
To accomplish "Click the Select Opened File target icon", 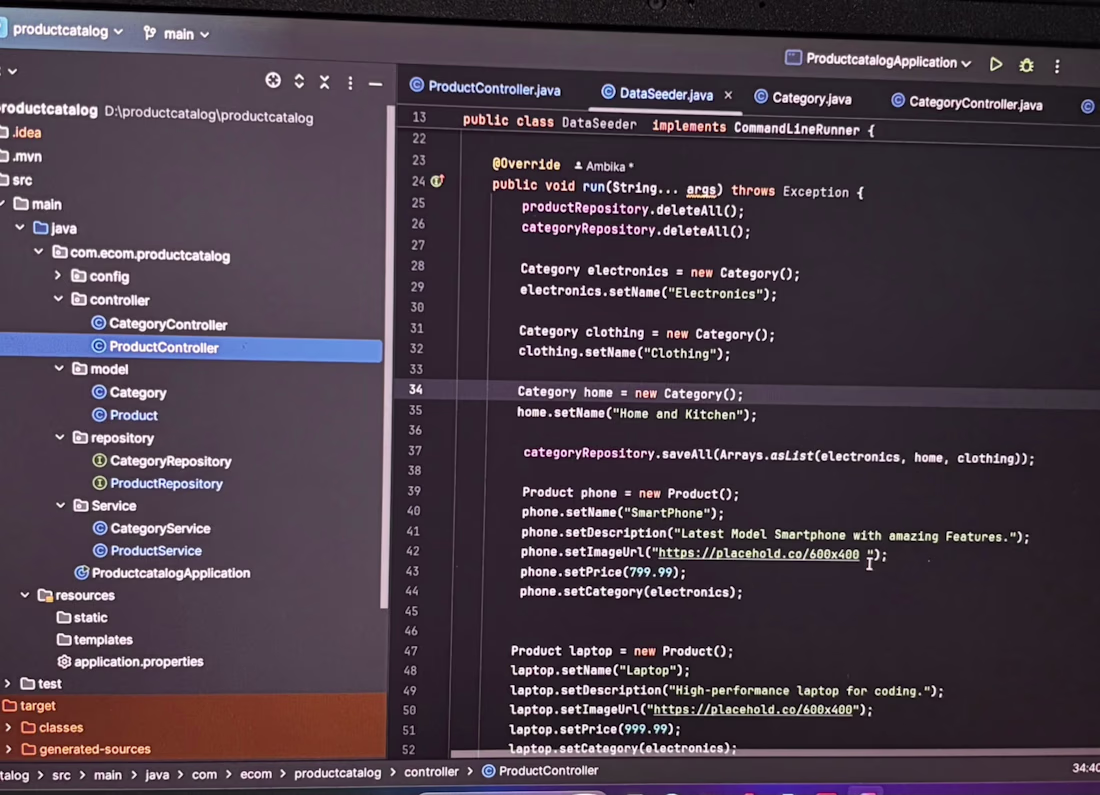I will [x=273, y=81].
